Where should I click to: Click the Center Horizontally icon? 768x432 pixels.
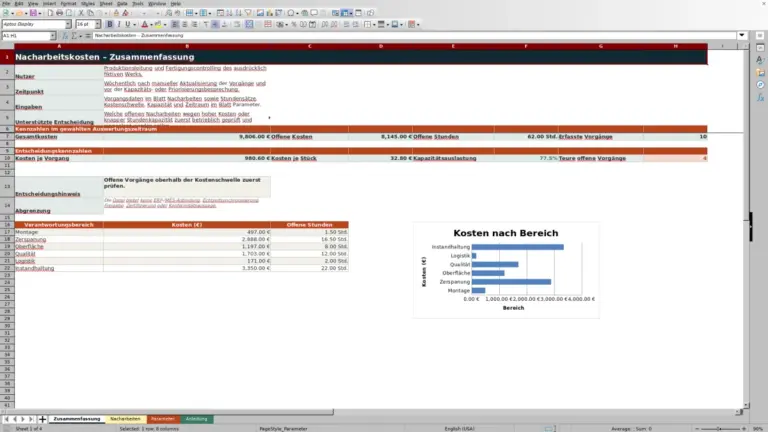click(x=185, y=24)
